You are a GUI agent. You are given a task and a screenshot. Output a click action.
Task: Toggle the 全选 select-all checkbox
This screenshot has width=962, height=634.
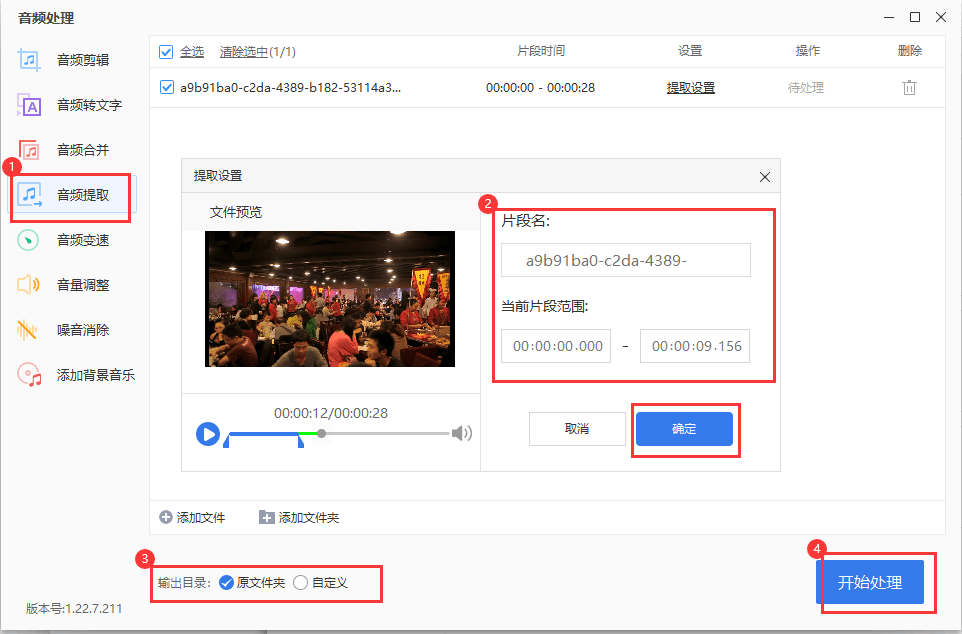(166, 51)
